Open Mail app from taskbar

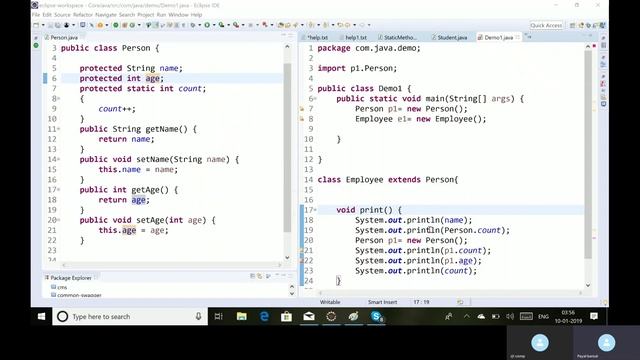(309, 316)
